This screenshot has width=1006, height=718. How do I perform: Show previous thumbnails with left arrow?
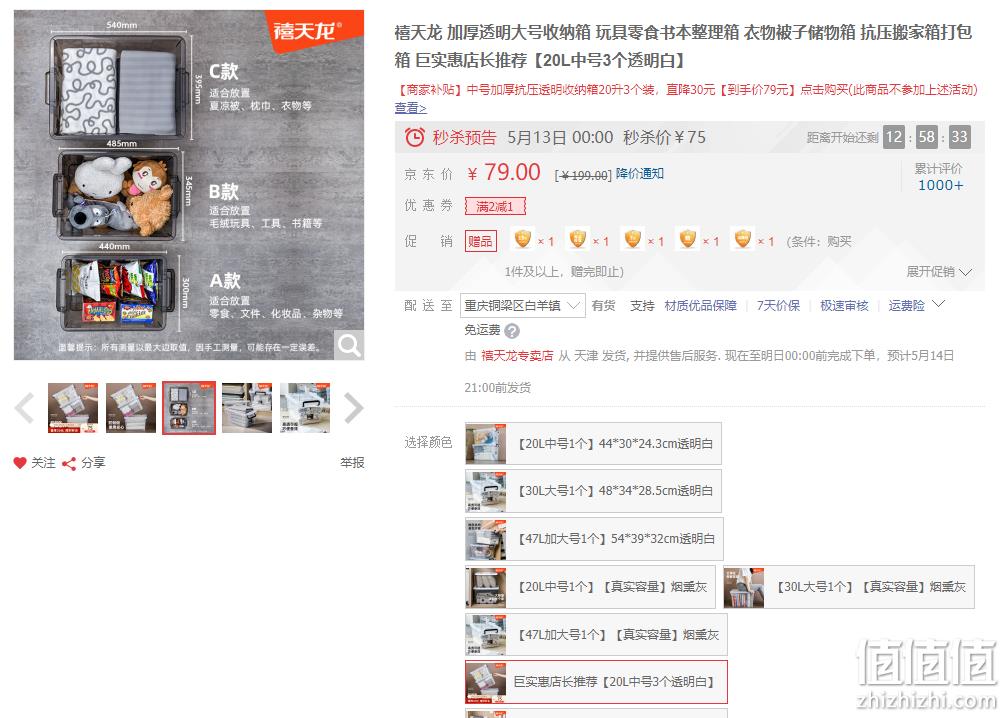pyautogui.click(x=24, y=408)
